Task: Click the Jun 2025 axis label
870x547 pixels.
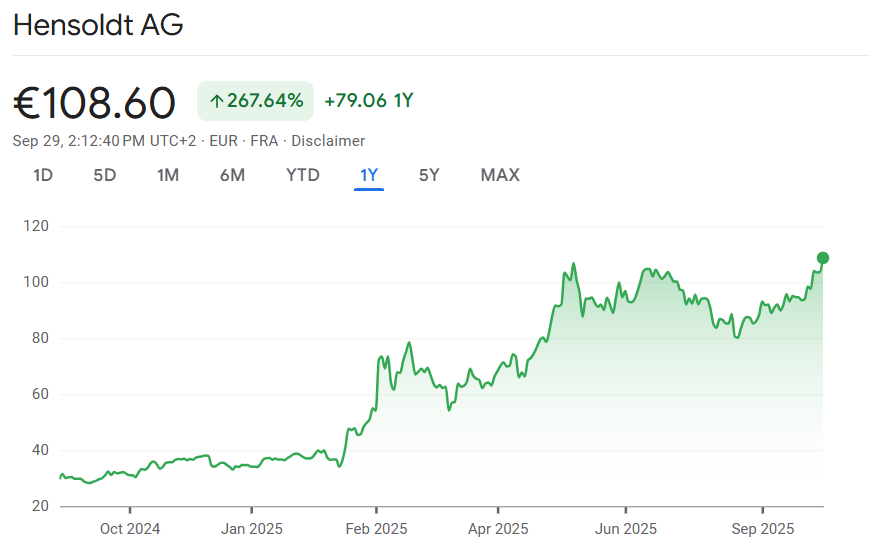Action: click(626, 529)
